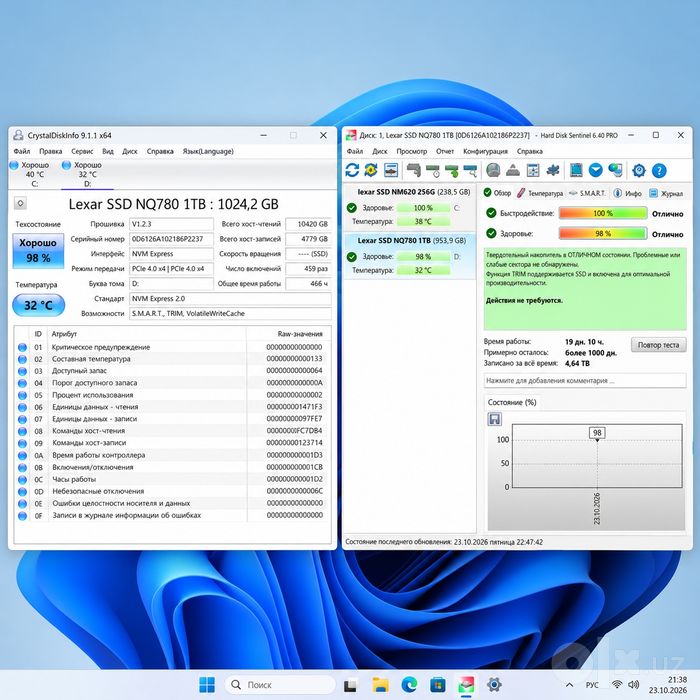The image size is (700, 700).
Task: Click the globe-and-monitor network icon
Action: (615, 170)
